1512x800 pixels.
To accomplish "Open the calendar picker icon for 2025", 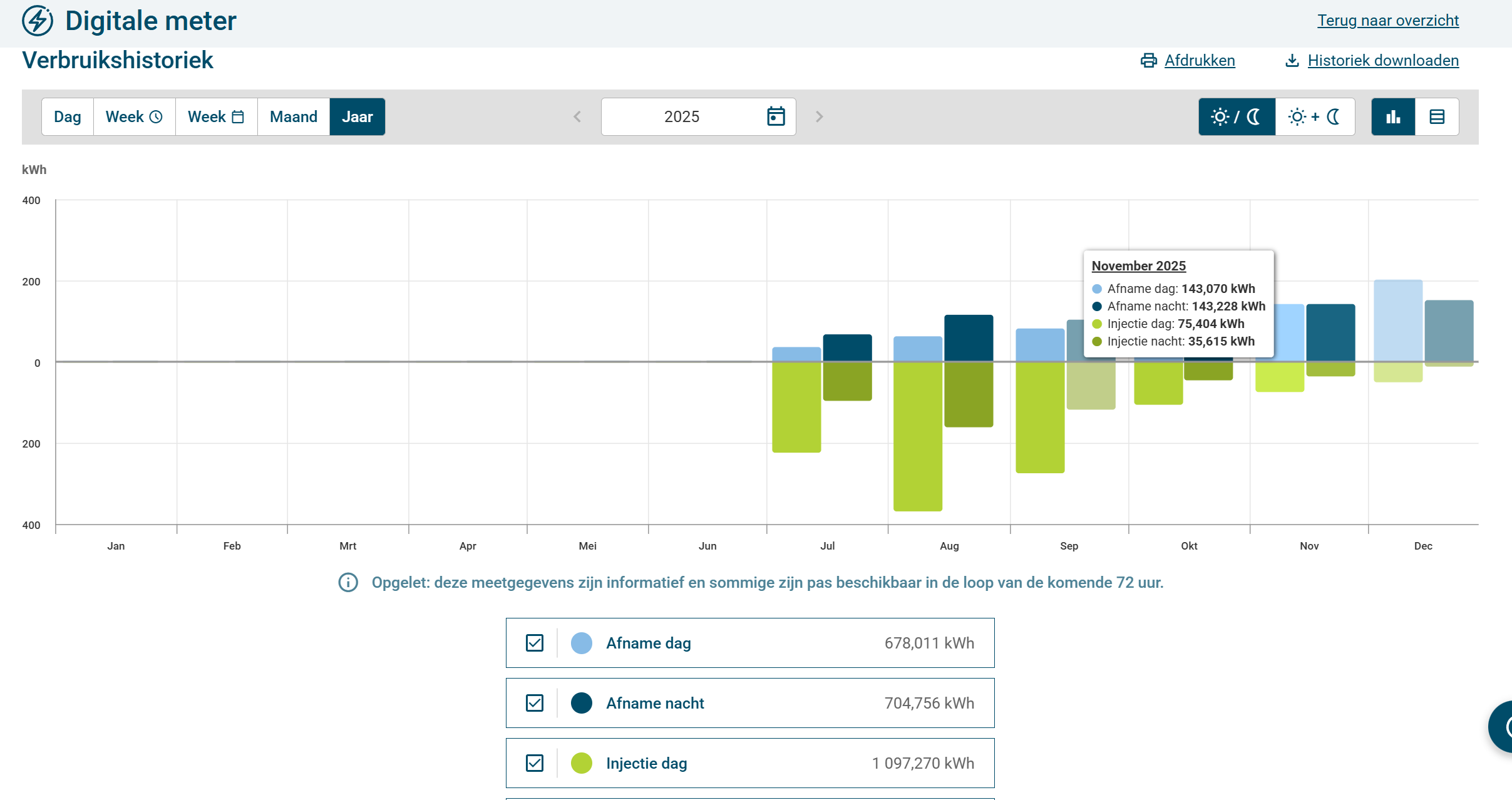I will (x=776, y=116).
